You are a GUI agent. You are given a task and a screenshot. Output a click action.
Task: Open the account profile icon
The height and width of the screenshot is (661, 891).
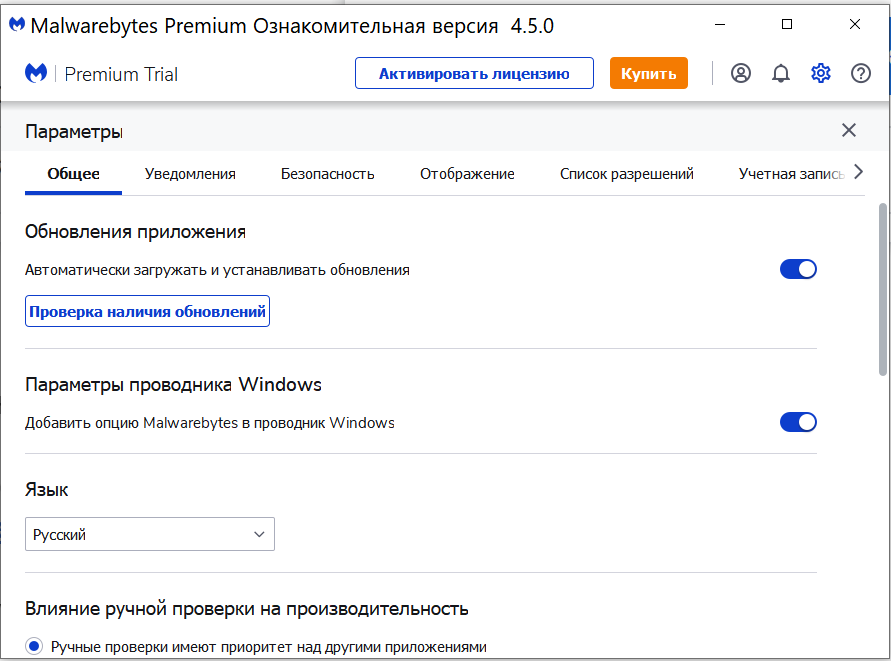(740, 73)
